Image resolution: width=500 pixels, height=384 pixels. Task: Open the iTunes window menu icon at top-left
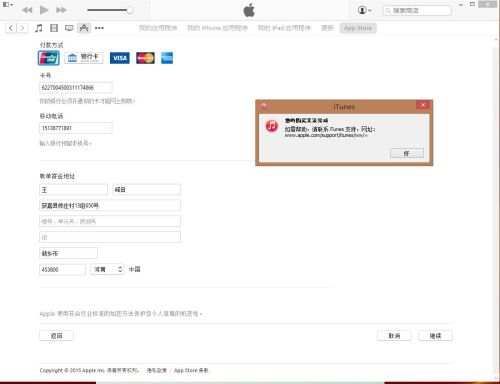tap(7, 5)
